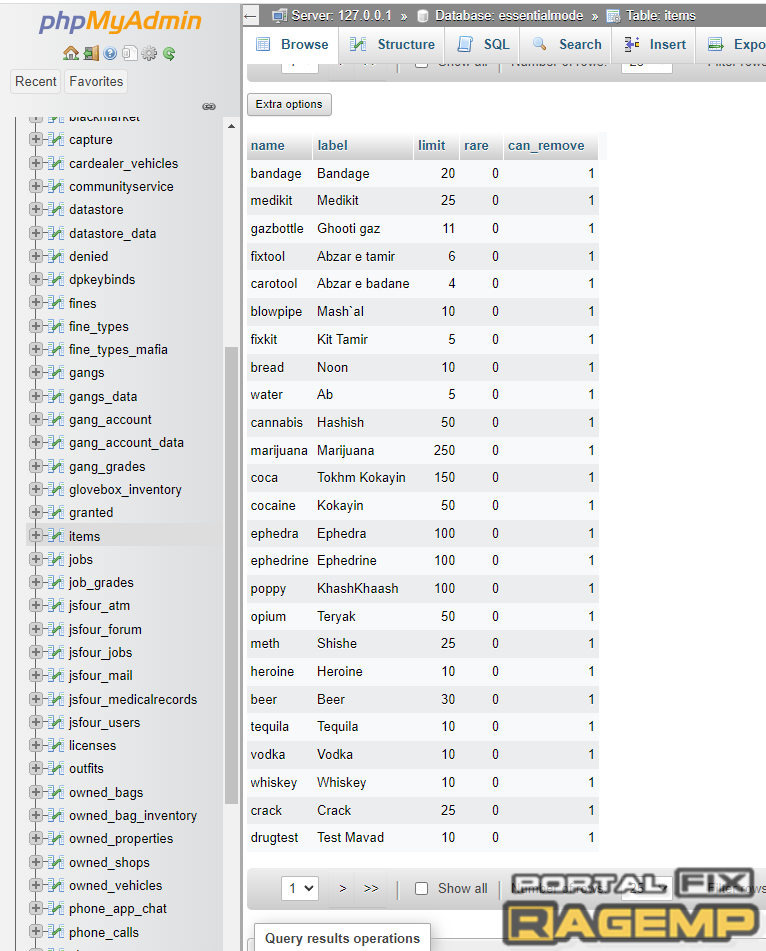
Task: Select the Tokhm Kokayin label cell
Action: (x=363, y=477)
